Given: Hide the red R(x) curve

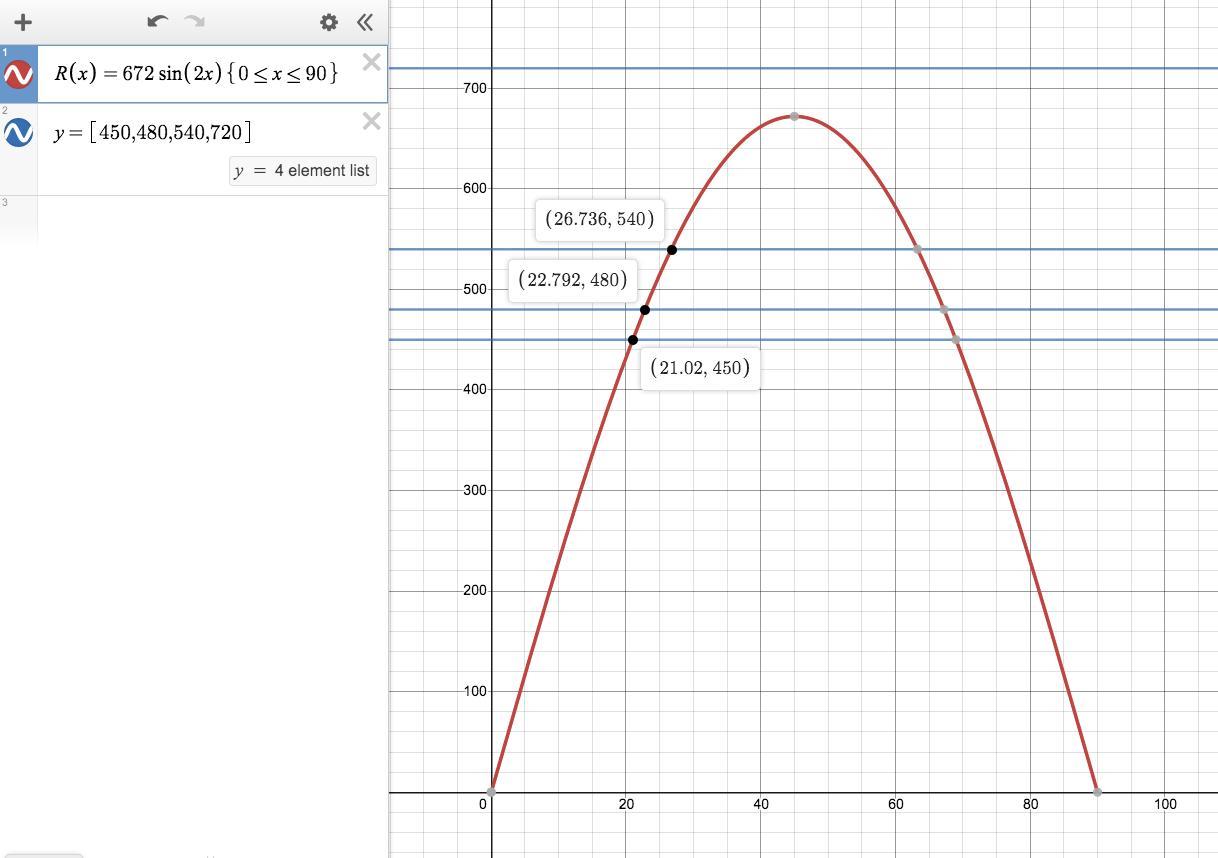Looking at the screenshot, I should [18, 74].
